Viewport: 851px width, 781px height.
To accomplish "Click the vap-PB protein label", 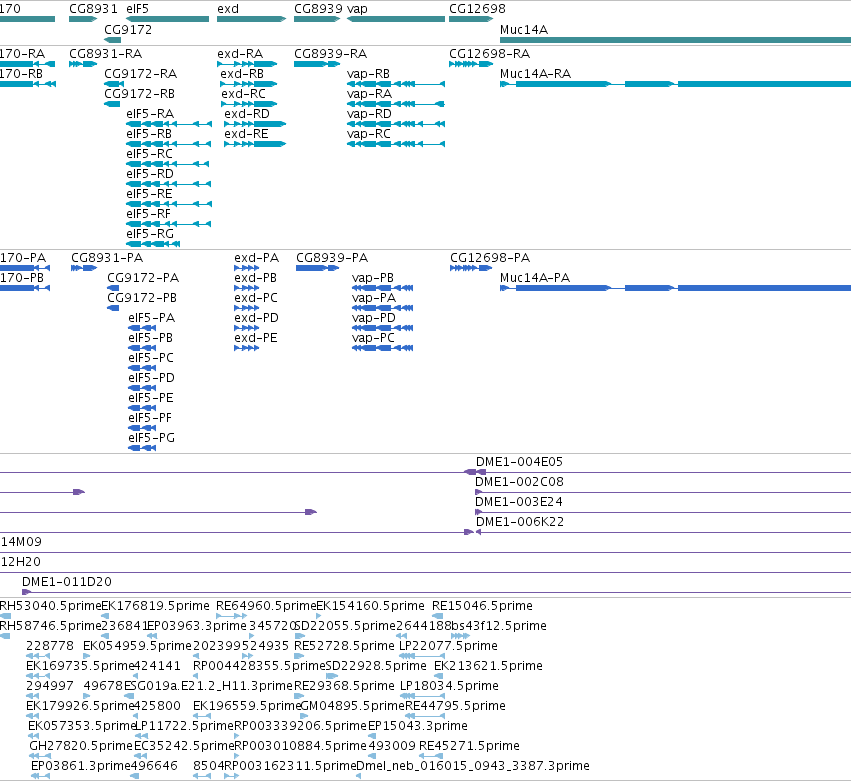I will pyautogui.click(x=373, y=278).
